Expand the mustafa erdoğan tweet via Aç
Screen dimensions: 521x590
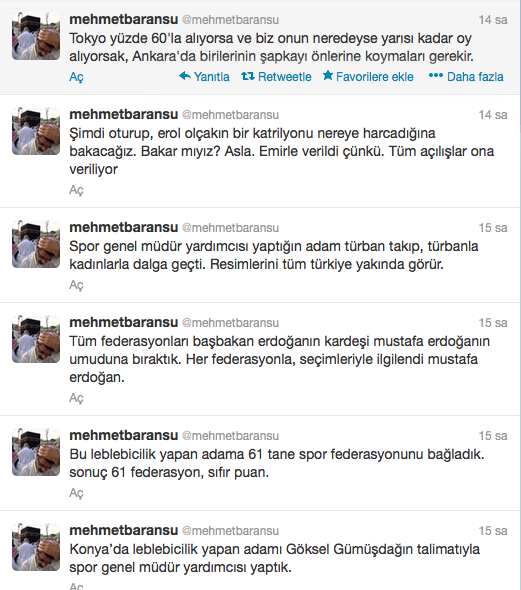(x=76, y=398)
